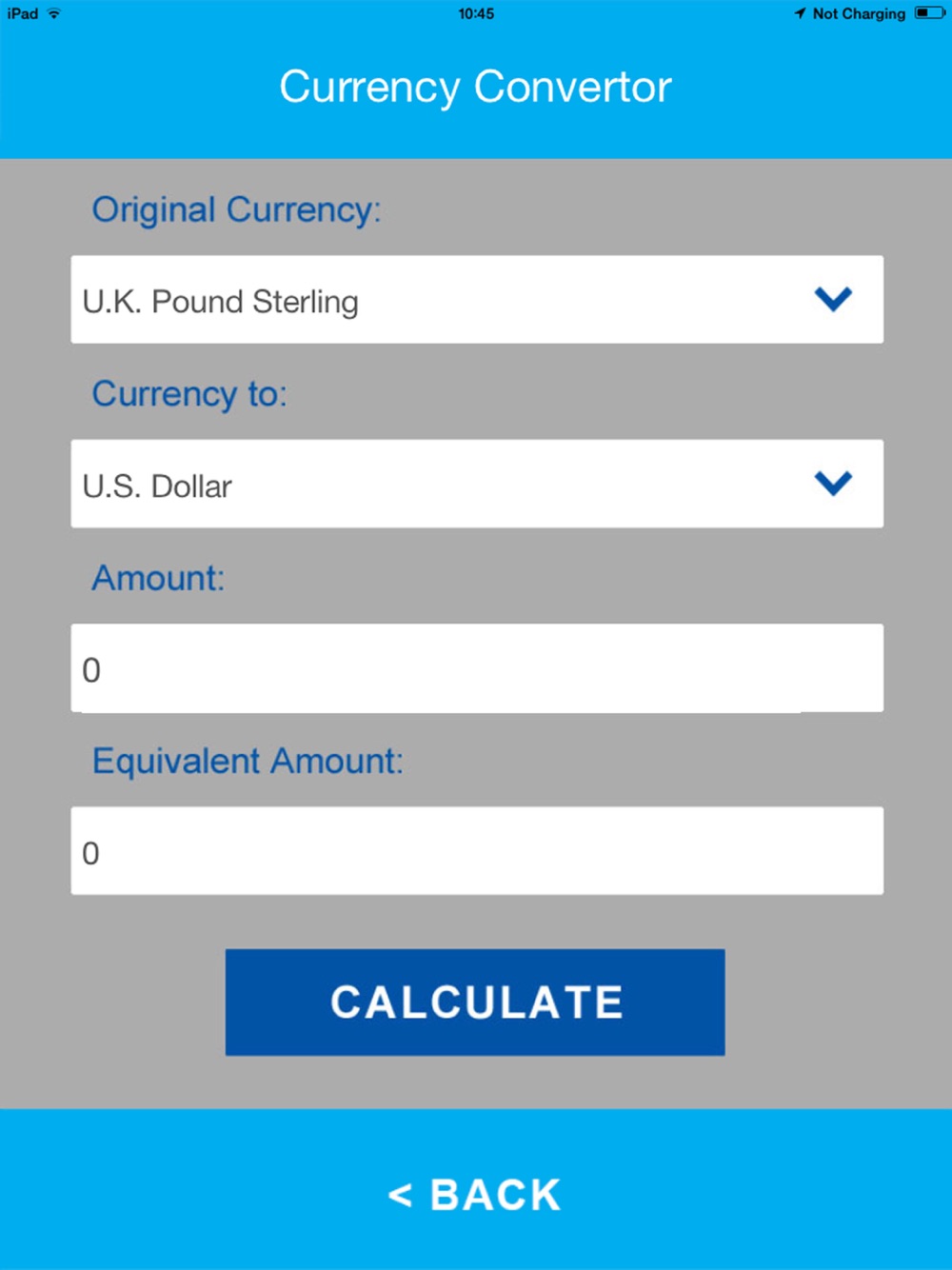Focus the Amount input field
The image size is (952, 1270).
tap(477, 668)
